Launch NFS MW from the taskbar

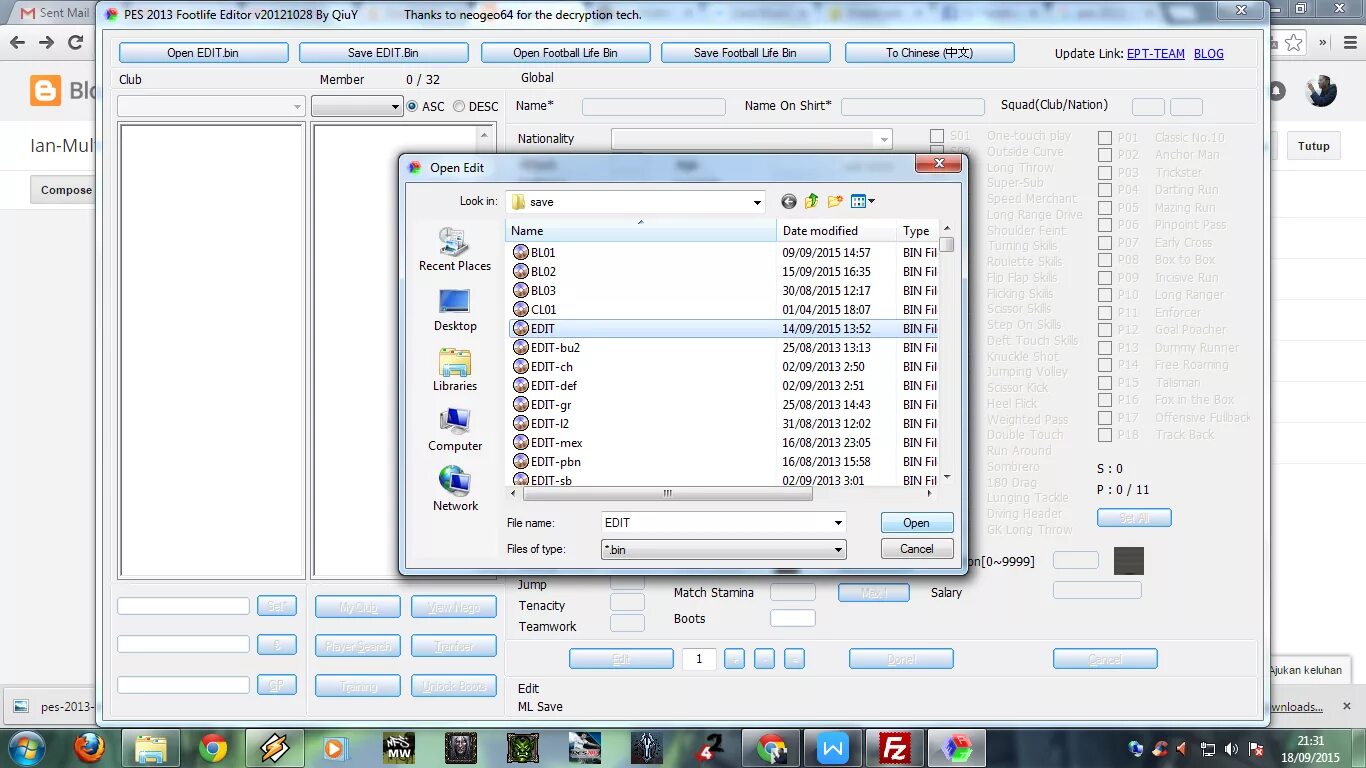click(x=399, y=748)
